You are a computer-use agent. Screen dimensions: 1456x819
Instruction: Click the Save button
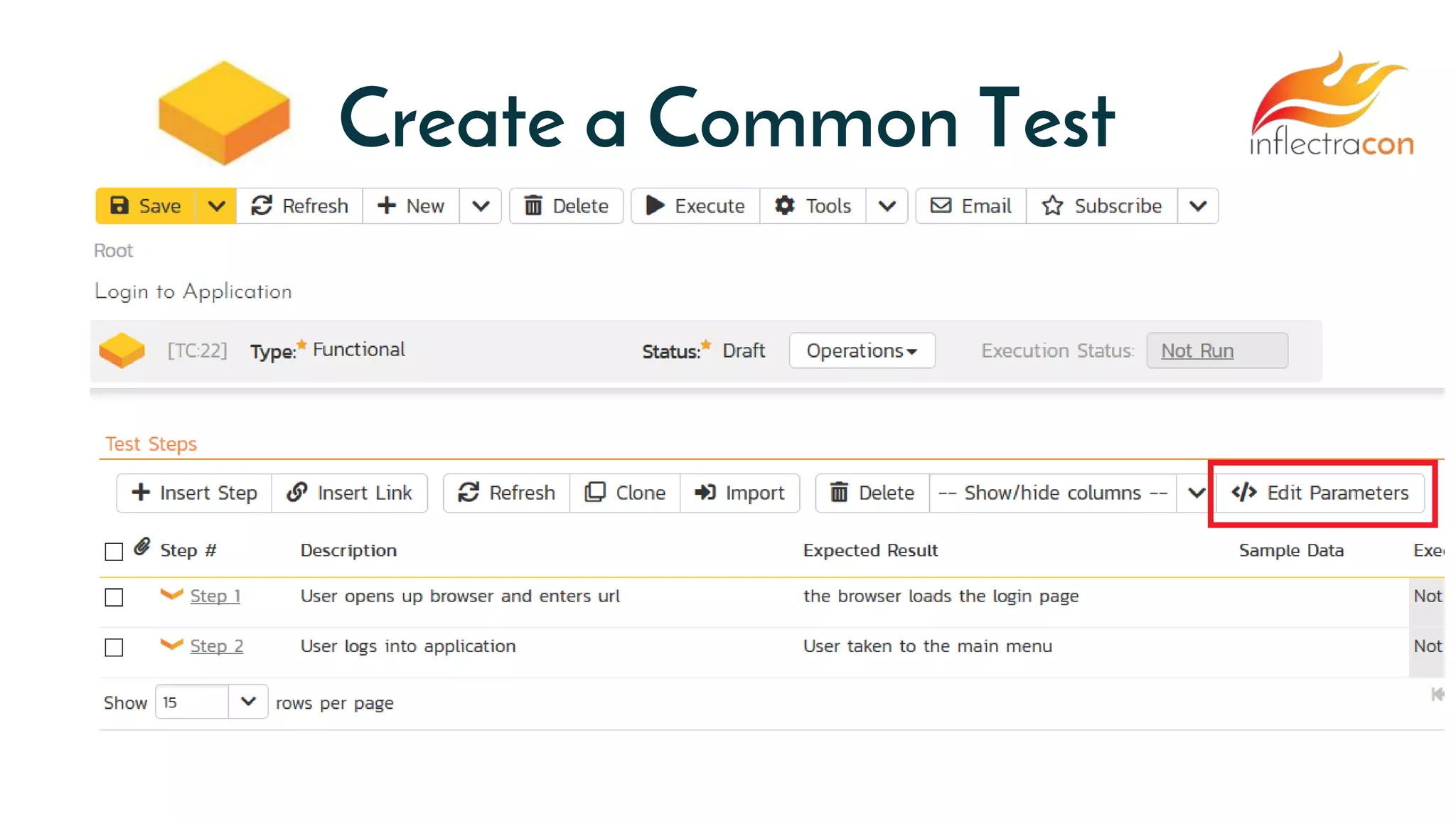click(145, 206)
